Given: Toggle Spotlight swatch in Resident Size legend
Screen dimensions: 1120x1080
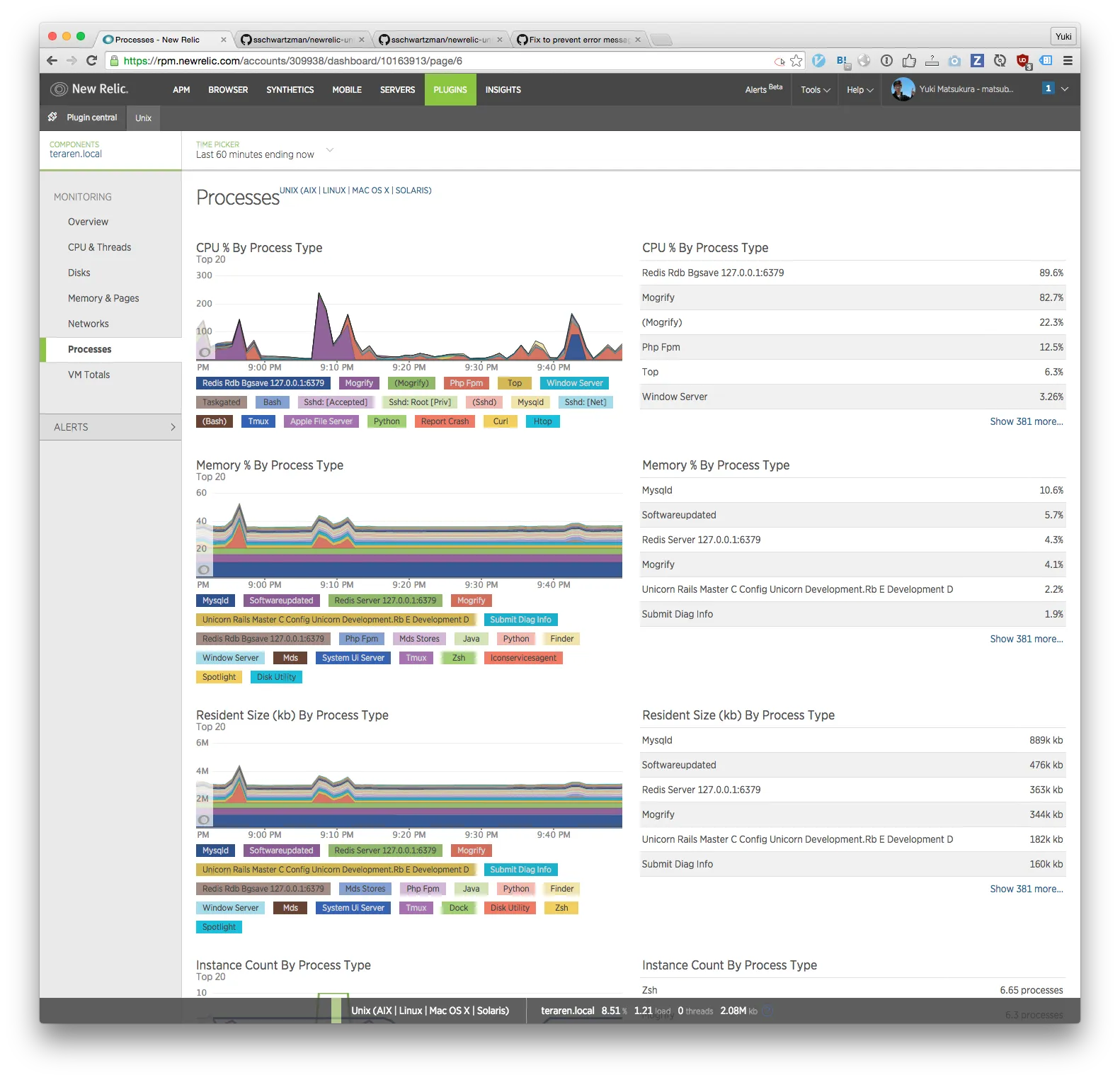Looking at the screenshot, I should click(x=219, y=927).
